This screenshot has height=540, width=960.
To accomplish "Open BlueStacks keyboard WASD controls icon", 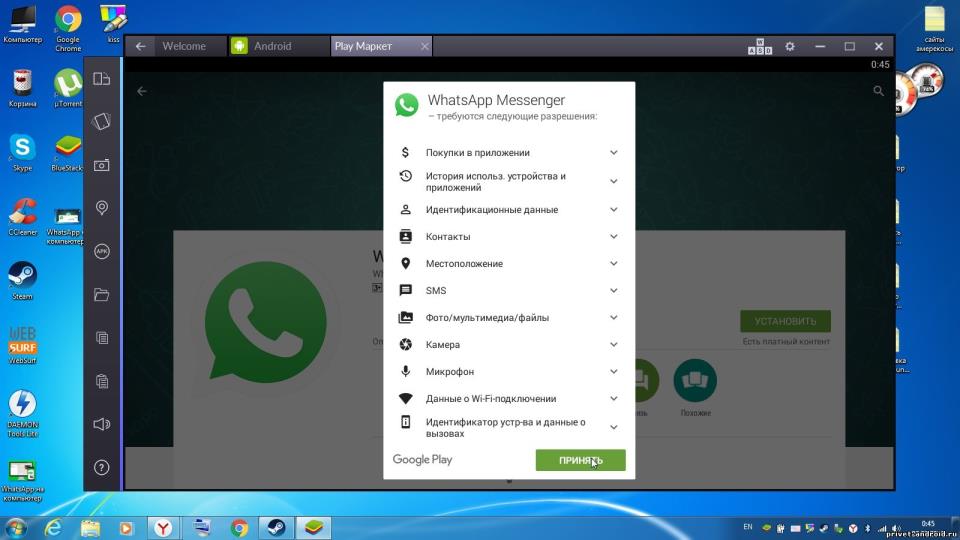I will (x=759, y=47).
